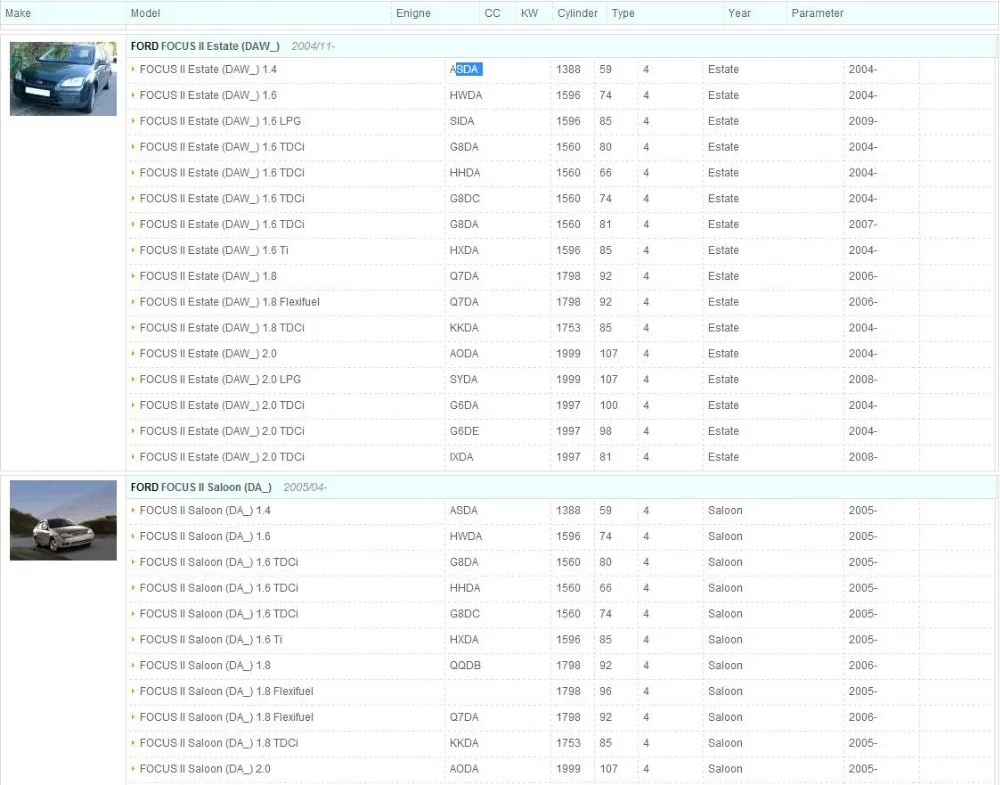
Task: Select highlighted engine code ASDA in Estate 1.4 row
Action: [x=466, y=70]
